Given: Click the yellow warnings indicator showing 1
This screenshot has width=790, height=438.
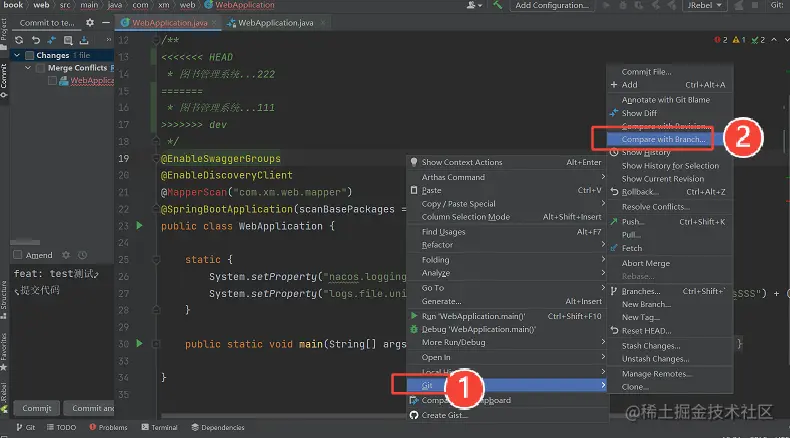Looking at the screenshot, I should (x=739, y=40).
